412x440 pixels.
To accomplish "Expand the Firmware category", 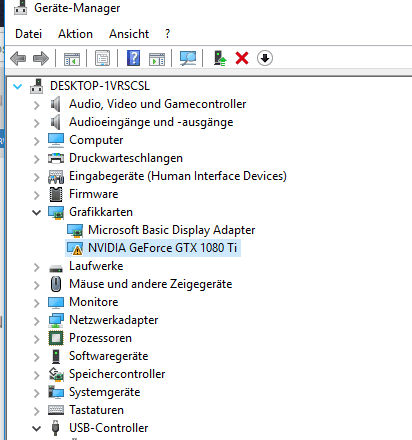I will (x=36, y=195).
